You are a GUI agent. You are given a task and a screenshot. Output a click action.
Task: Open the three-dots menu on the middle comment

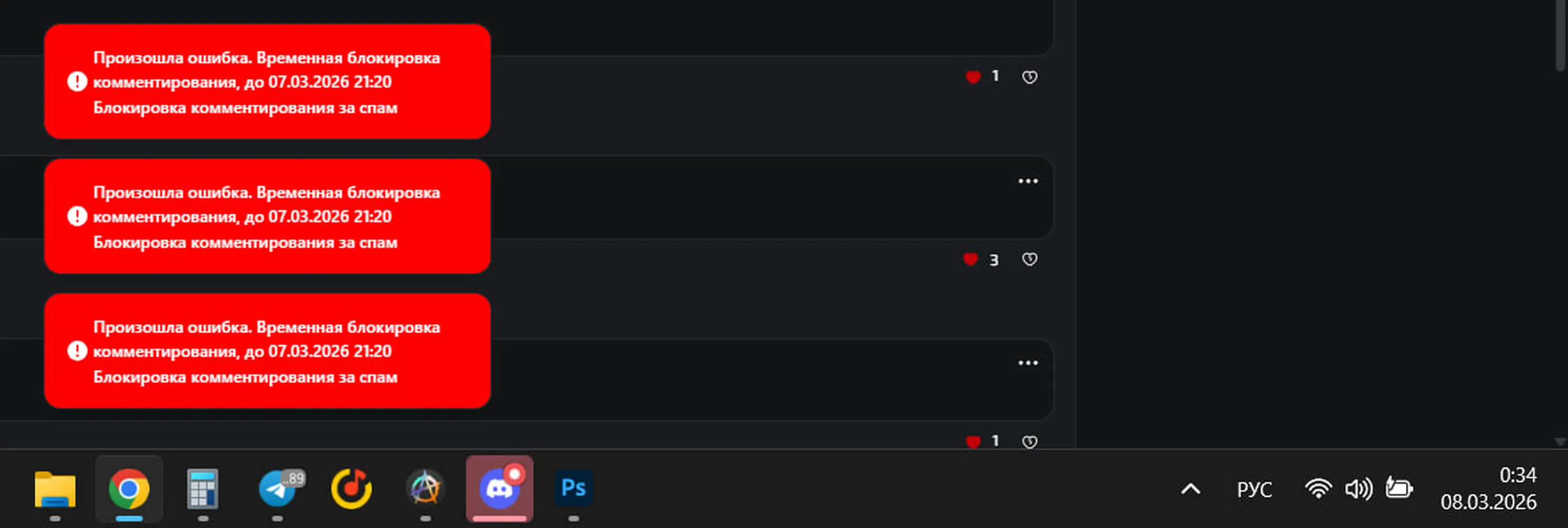coord(1028,181)
